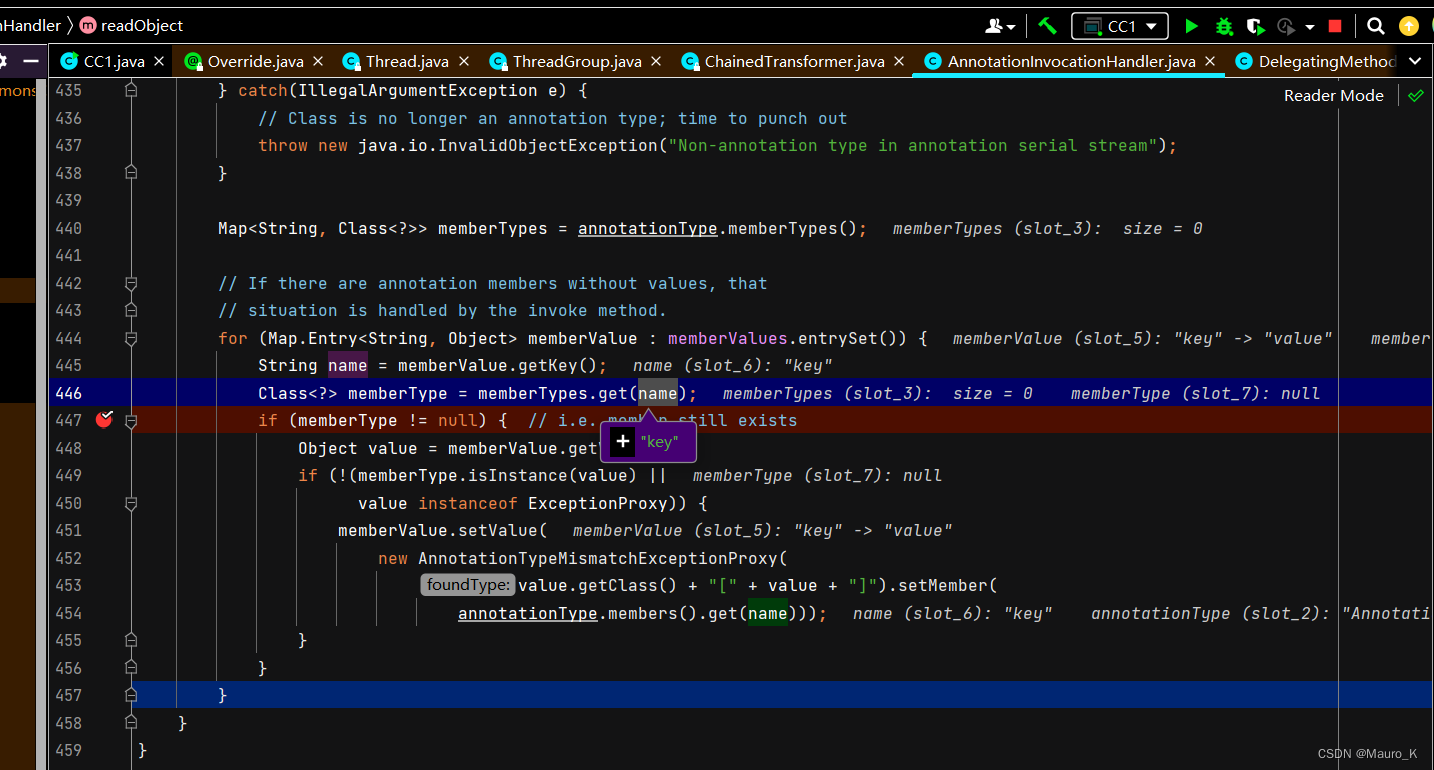Run CC1 with the green play button
The height and width of the screenshot is (770, 1434).
pyautogui.click(x=1191, y=26)
